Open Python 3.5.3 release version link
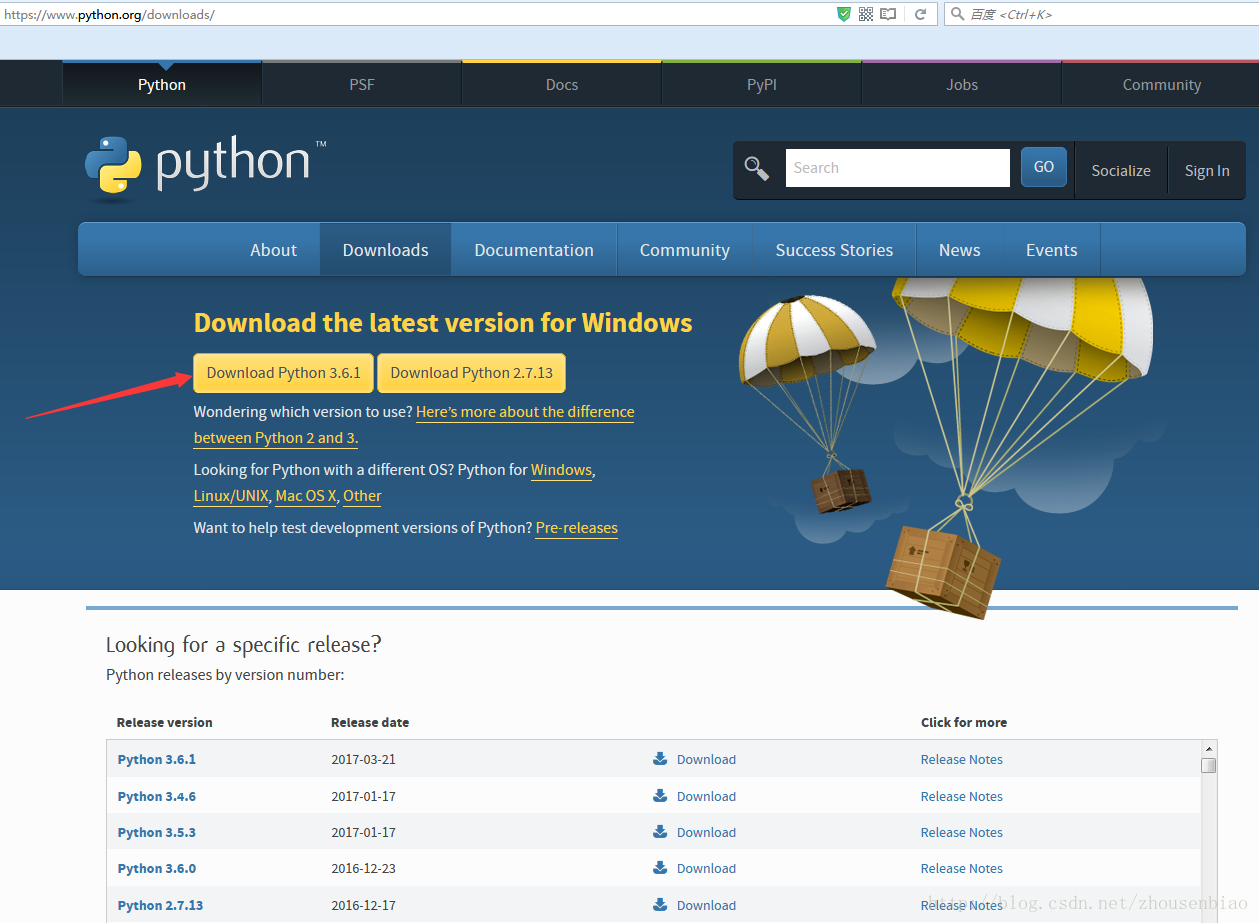Image resolution: width=1259 pixels, height=923 pixels. tap(157, 832)
